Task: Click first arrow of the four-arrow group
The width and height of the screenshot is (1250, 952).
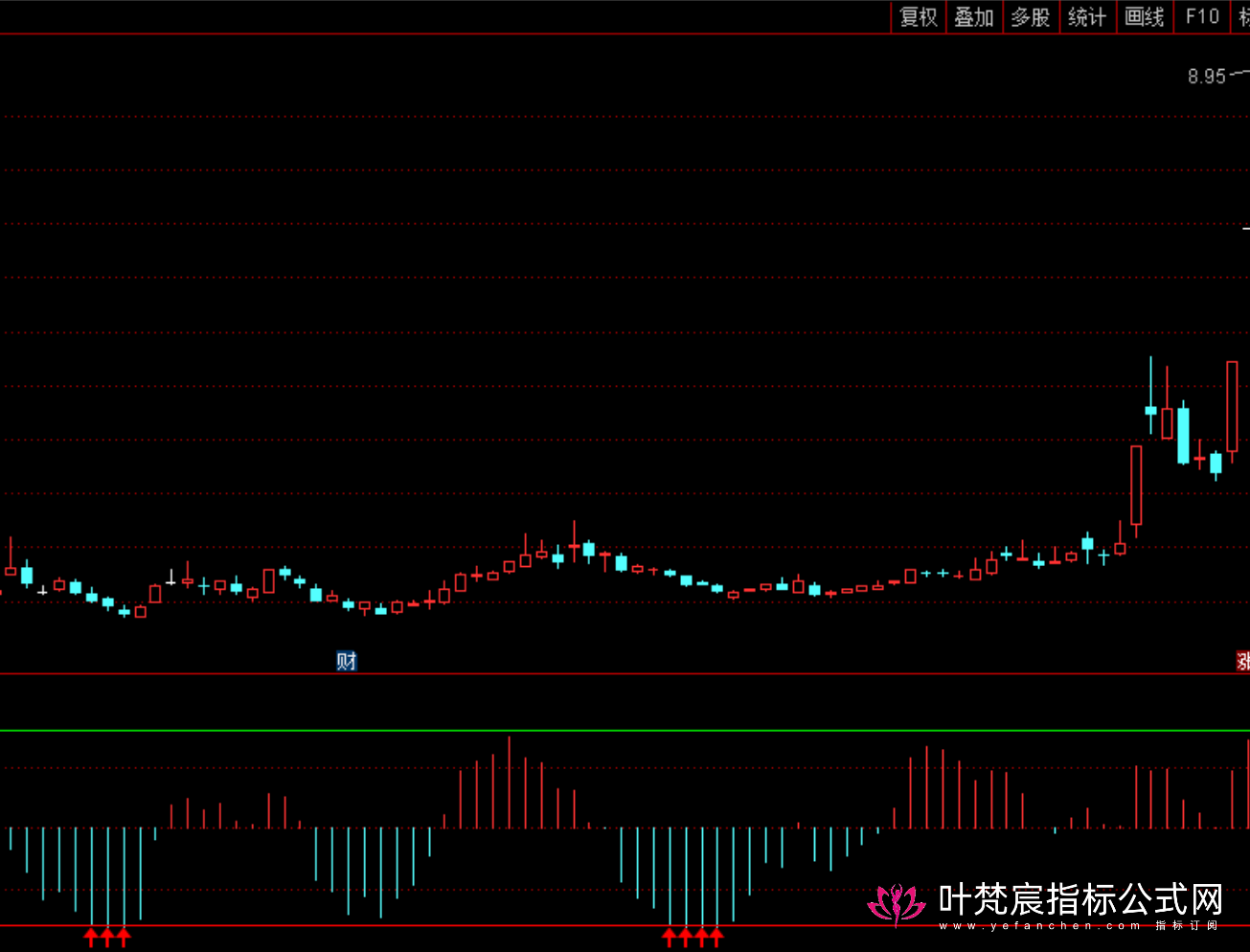Action: [x=670, y=937]
